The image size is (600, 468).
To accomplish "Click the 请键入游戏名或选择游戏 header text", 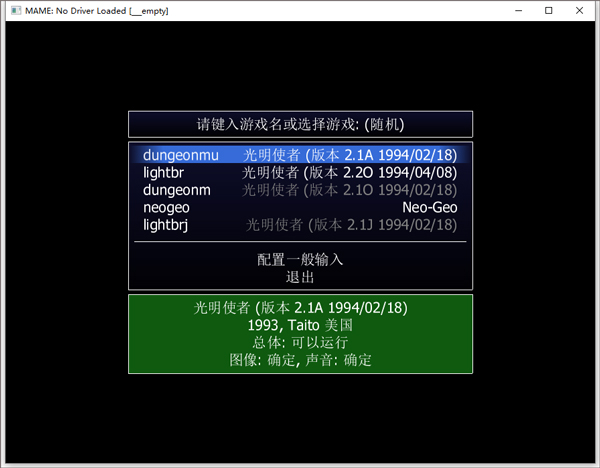I will point(300,124).
